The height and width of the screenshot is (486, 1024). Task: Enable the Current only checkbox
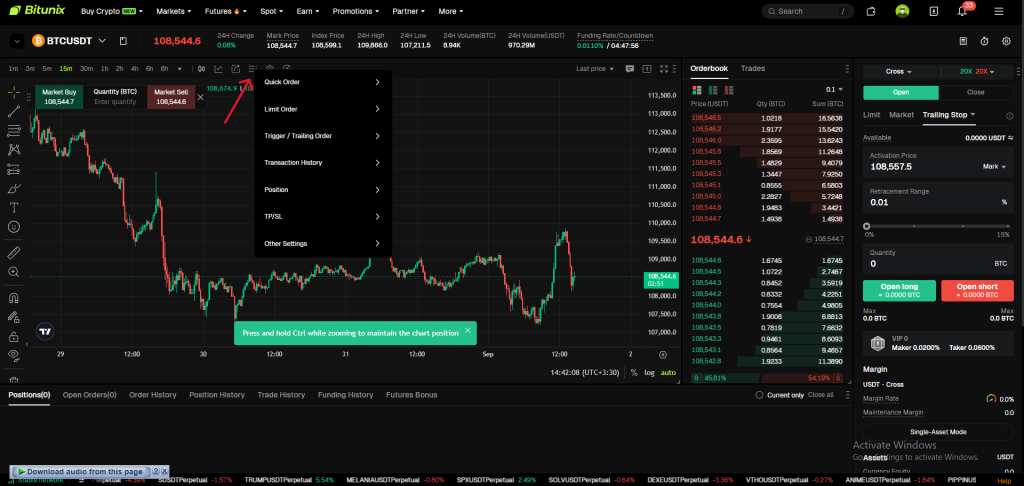tap(760, 395)
